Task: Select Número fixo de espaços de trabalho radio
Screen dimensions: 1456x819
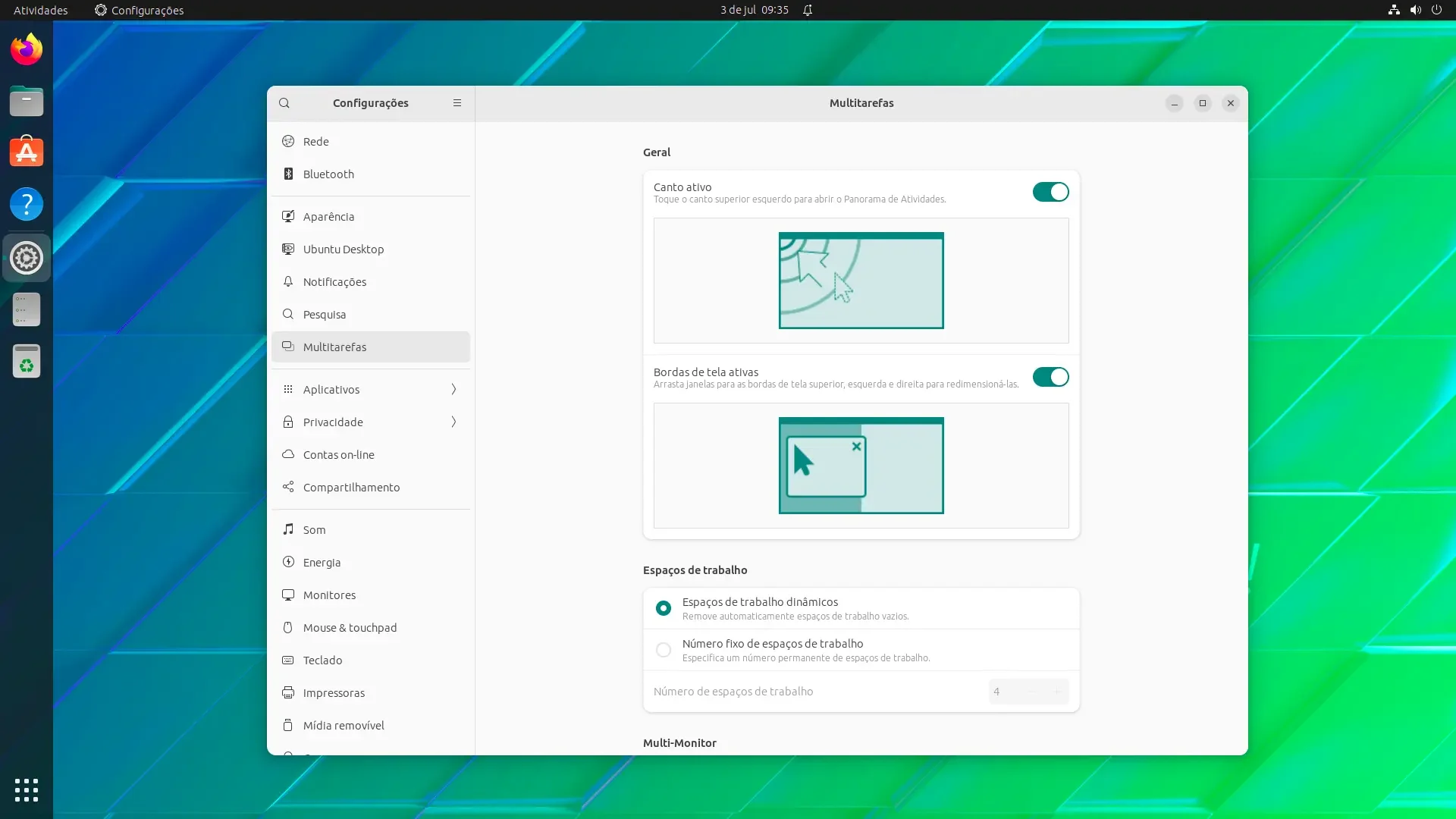Action: pyautogui.click(x=664, y=650)
